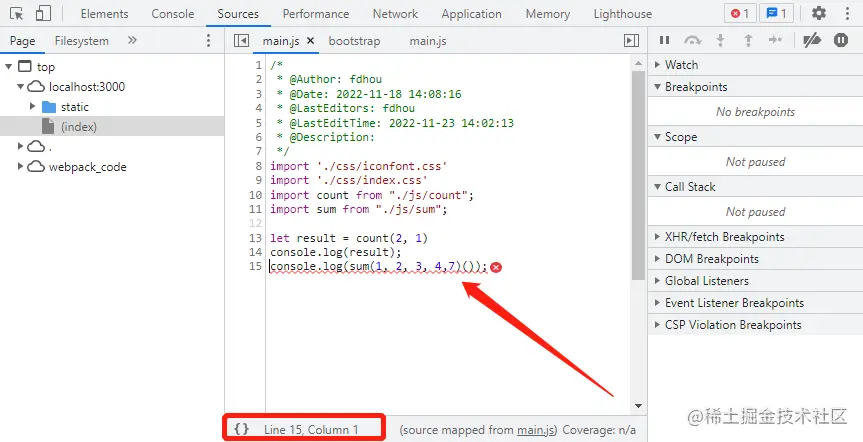Click the Step debugger icon
863x442 pixels.
pos(775,40)
